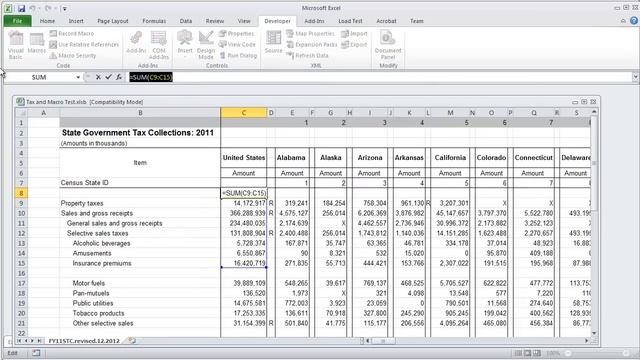Click Undo in Quick Access Toolbar

click(33, 8)
